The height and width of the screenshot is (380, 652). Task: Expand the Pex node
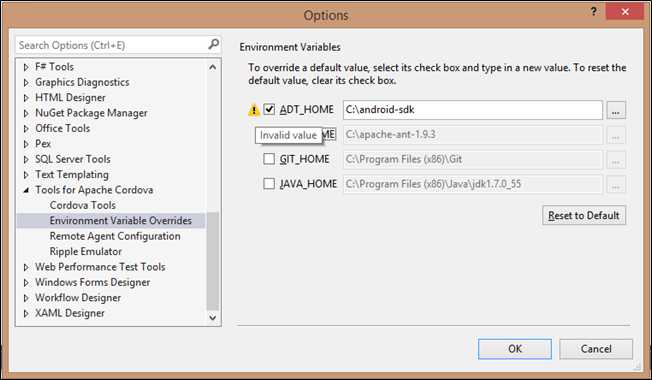[x=26, y=144]
